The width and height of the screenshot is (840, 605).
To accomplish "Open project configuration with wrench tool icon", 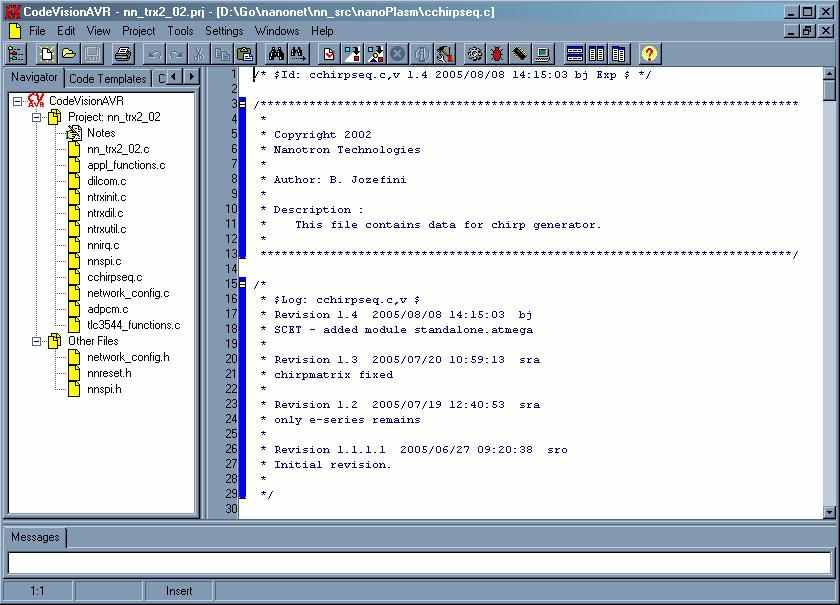I will (x=444, y=54).
